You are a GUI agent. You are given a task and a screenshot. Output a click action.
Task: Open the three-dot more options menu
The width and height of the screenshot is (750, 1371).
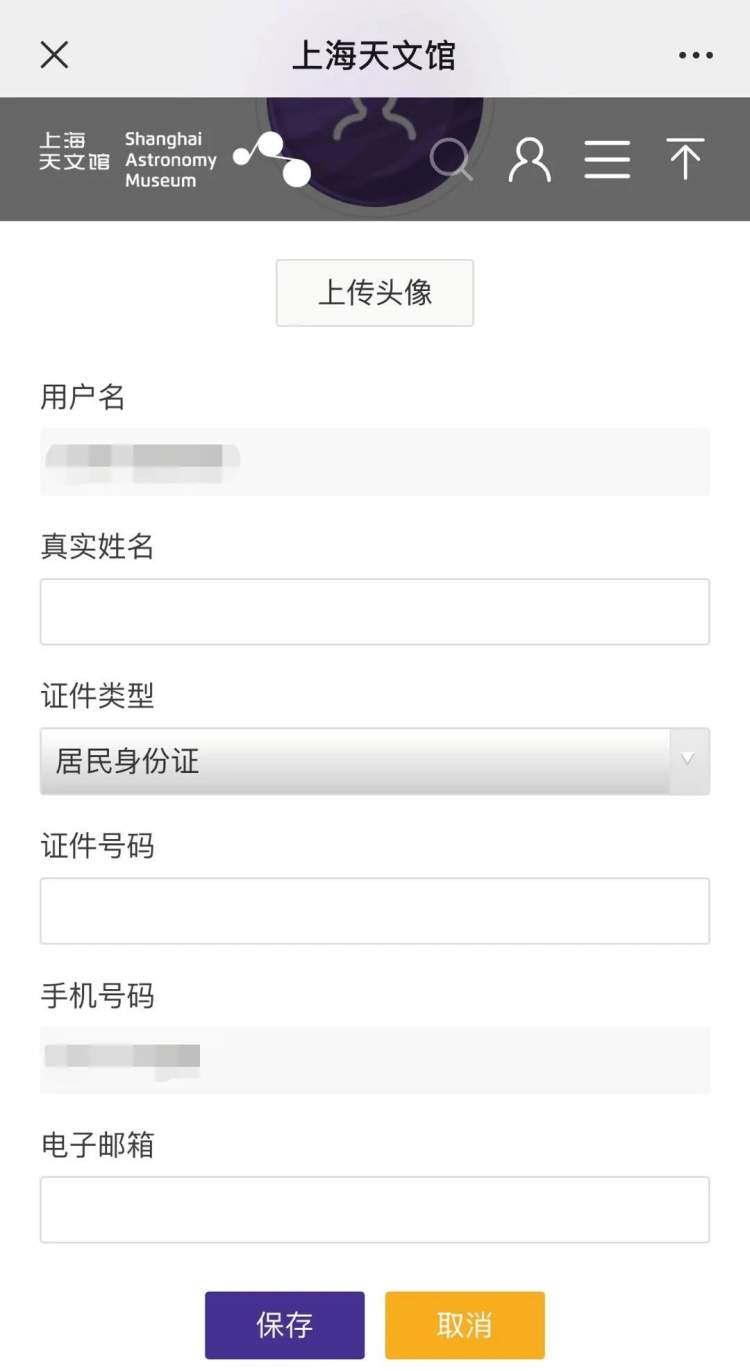696,55
